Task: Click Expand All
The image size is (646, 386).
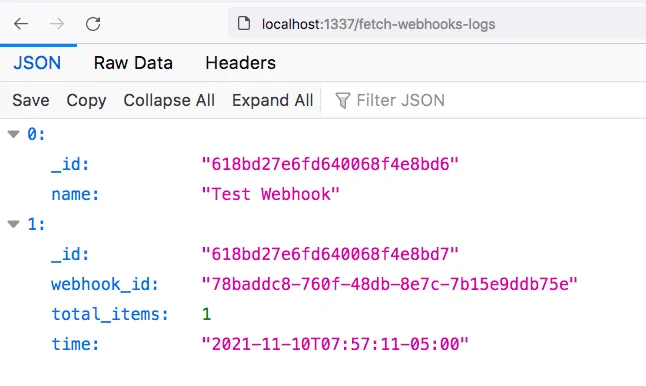Action: pyautogui.click(x=273, y=101)
